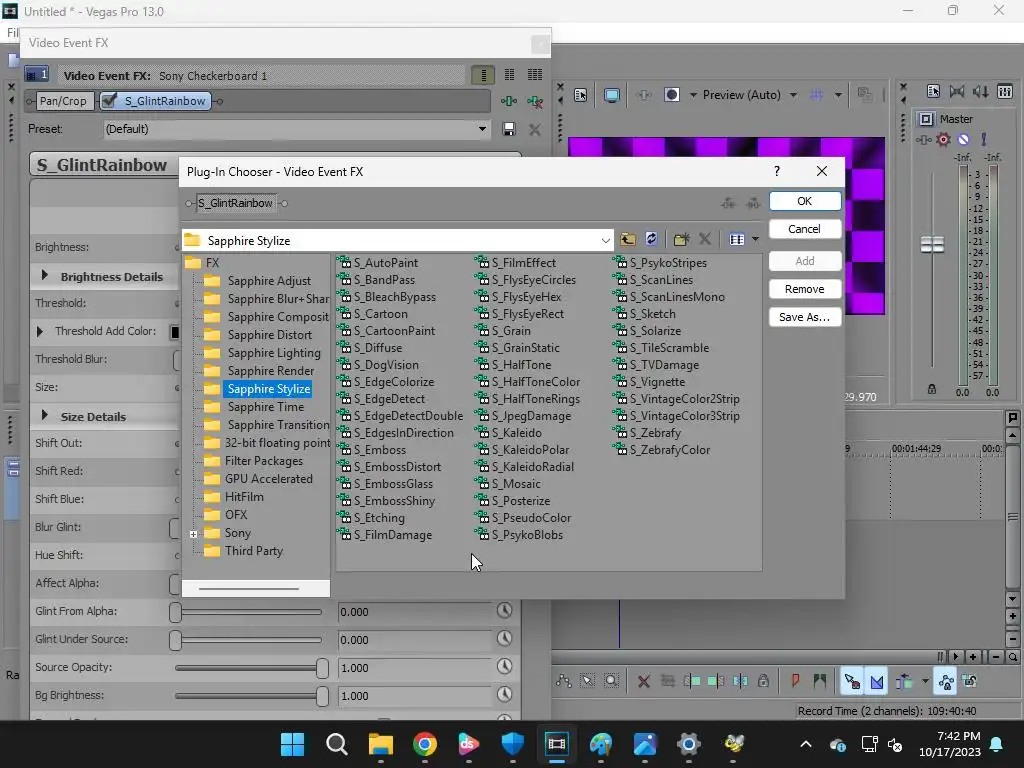This screenshot has width=1024, height=768.
Task: Select the Envelope edit tool icon
Action: (564, 681)
